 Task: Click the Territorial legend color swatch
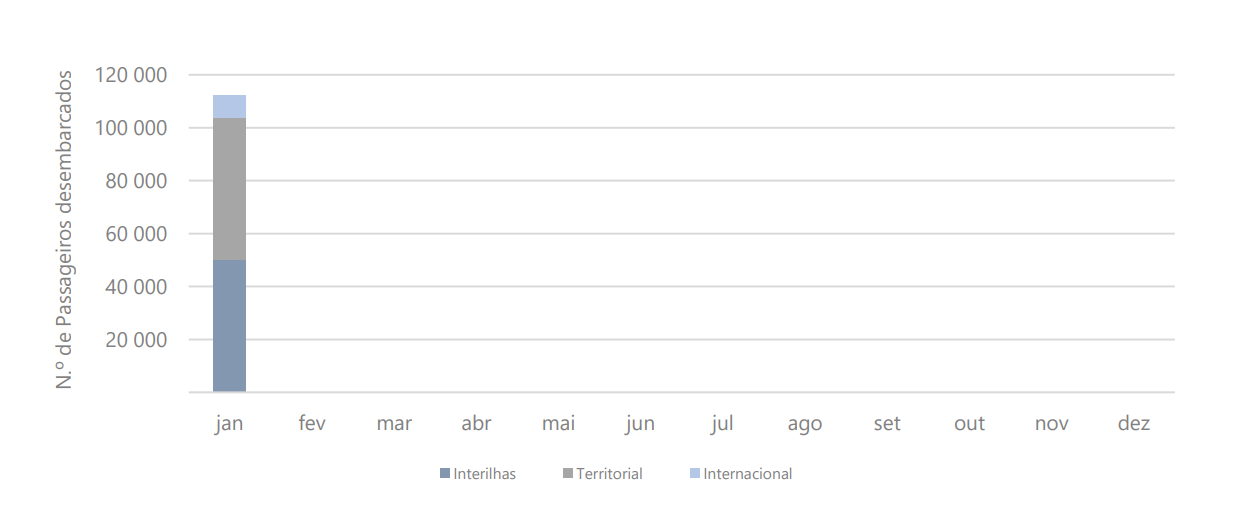[569, 474]
